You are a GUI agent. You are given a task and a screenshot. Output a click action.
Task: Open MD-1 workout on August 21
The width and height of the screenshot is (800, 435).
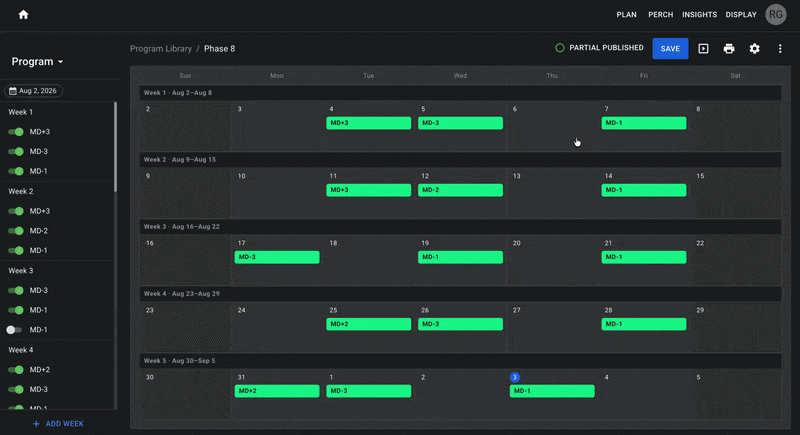[x=644, y=257]
